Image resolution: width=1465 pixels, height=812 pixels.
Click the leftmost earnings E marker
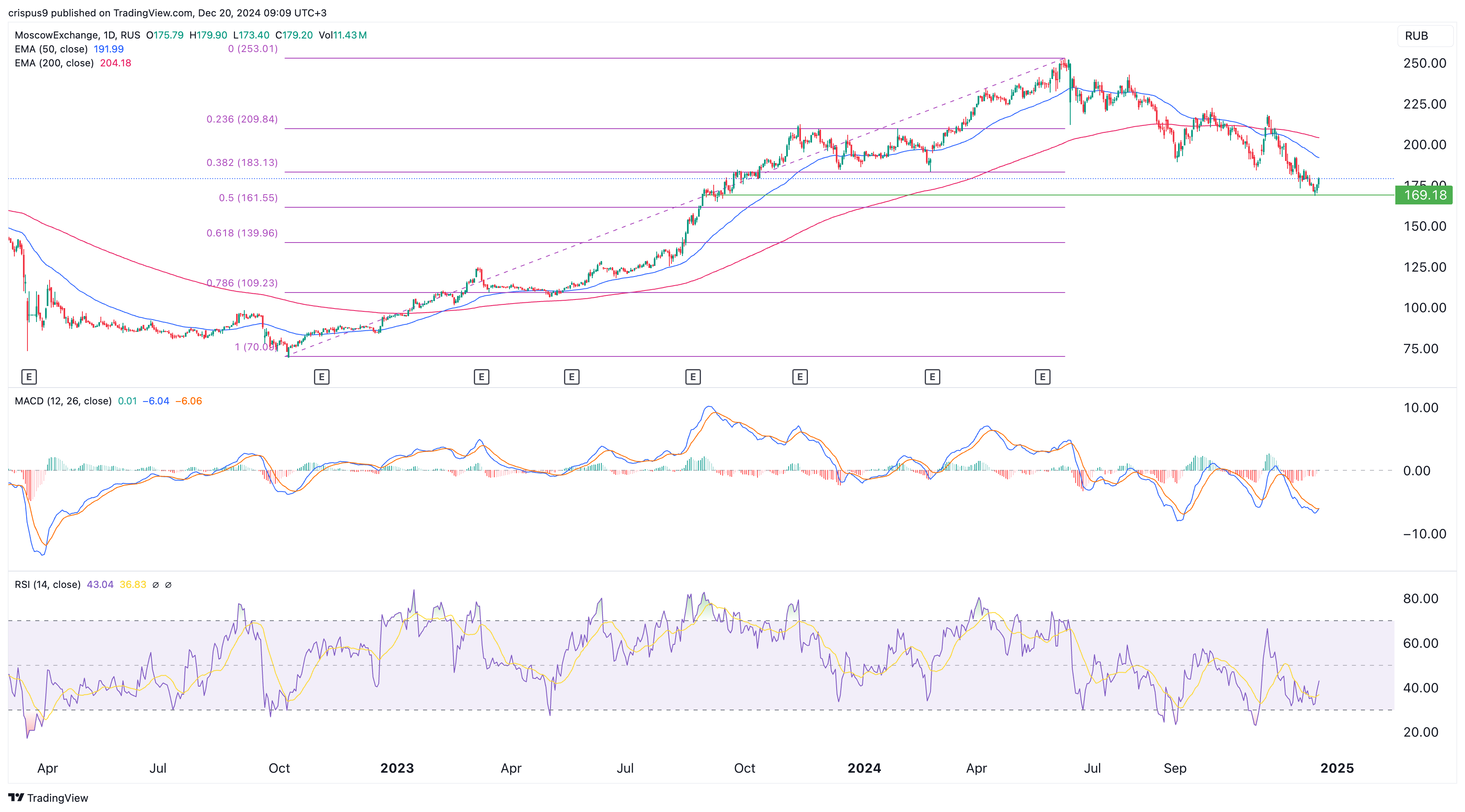pos(29,376)
